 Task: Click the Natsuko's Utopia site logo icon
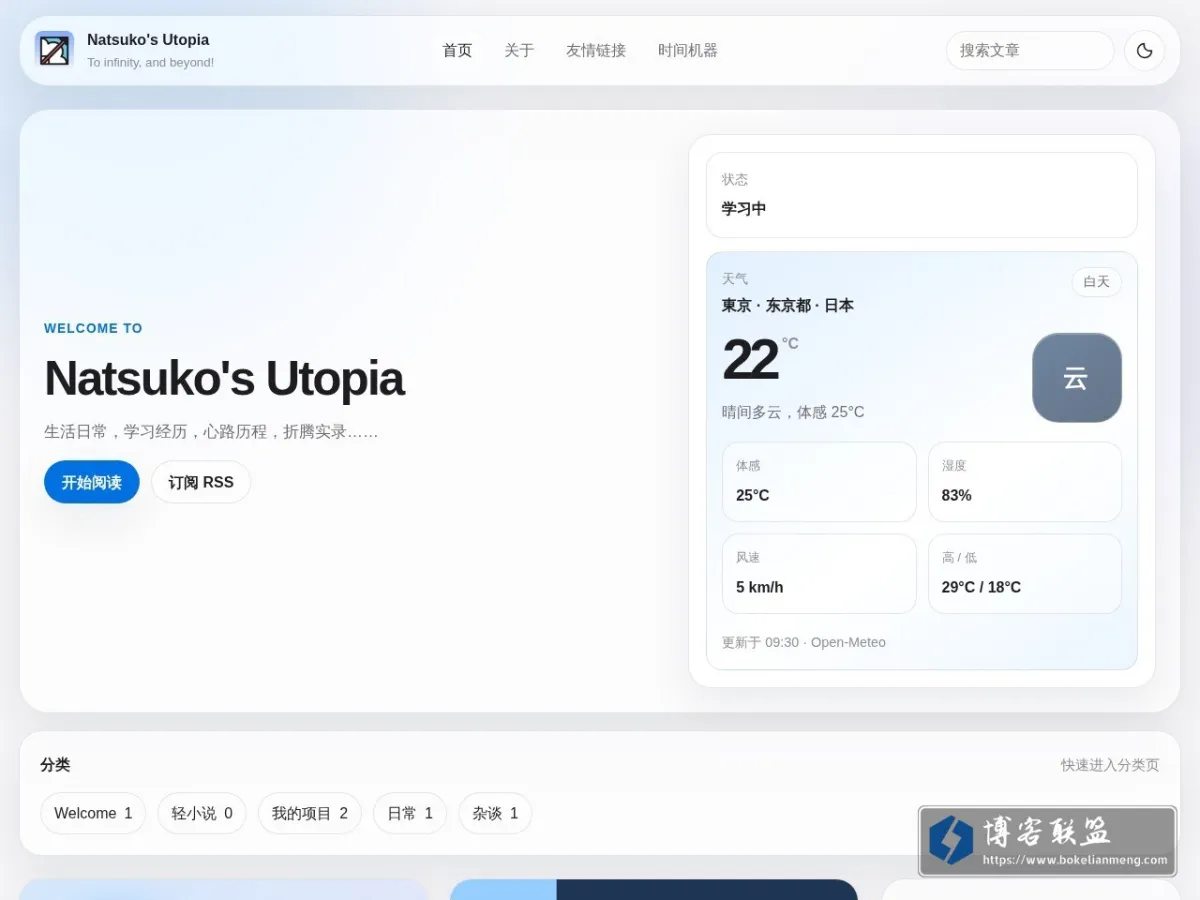point(54,50)
